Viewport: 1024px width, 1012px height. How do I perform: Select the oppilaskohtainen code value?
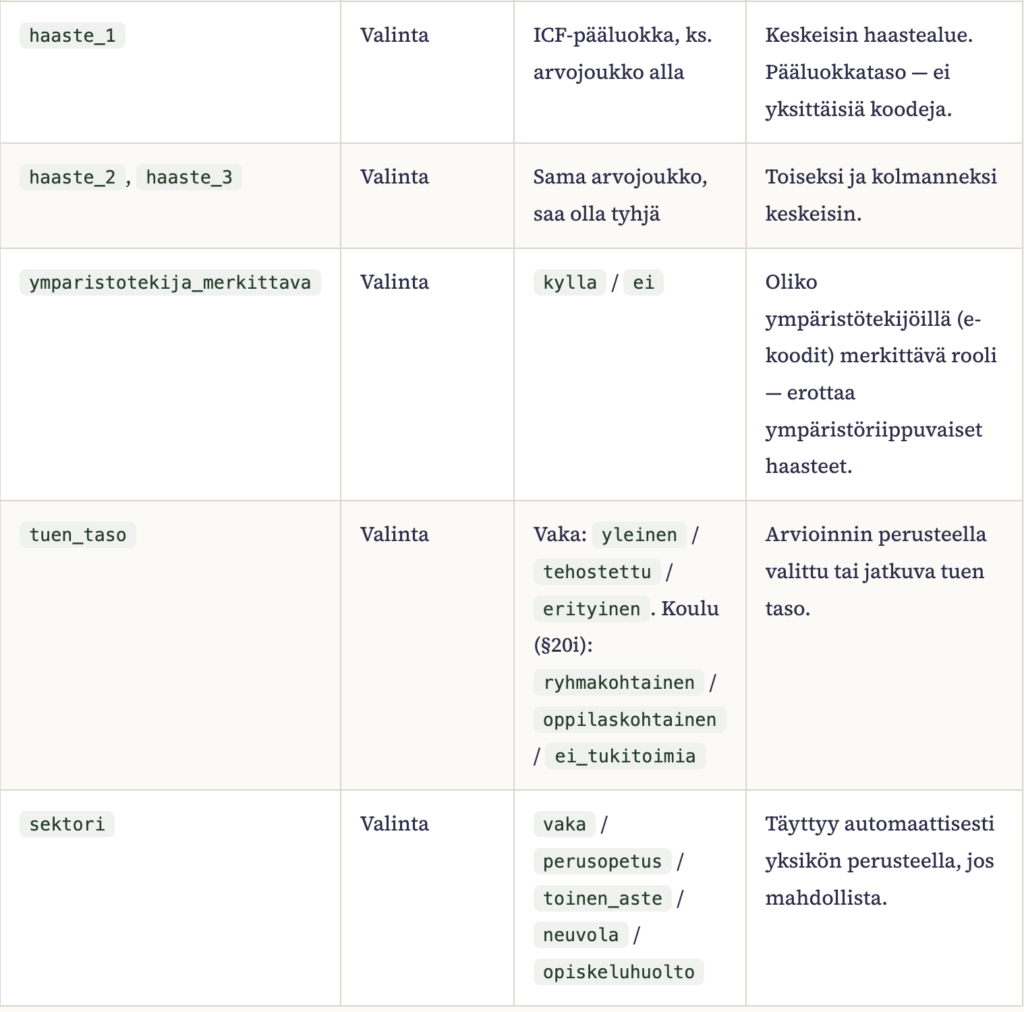(630, 719)
